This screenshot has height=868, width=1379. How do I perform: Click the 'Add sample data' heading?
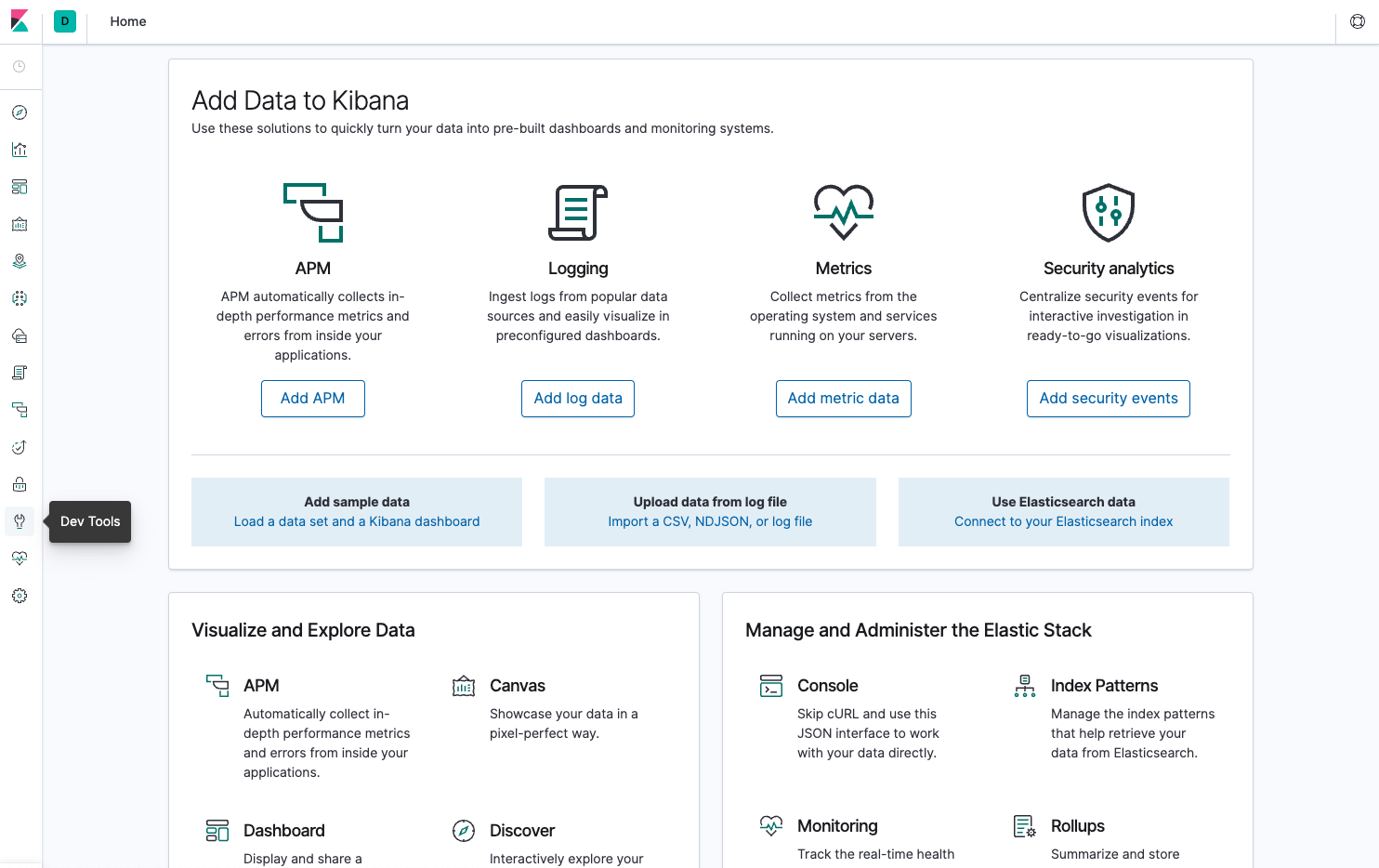point(357,502)
